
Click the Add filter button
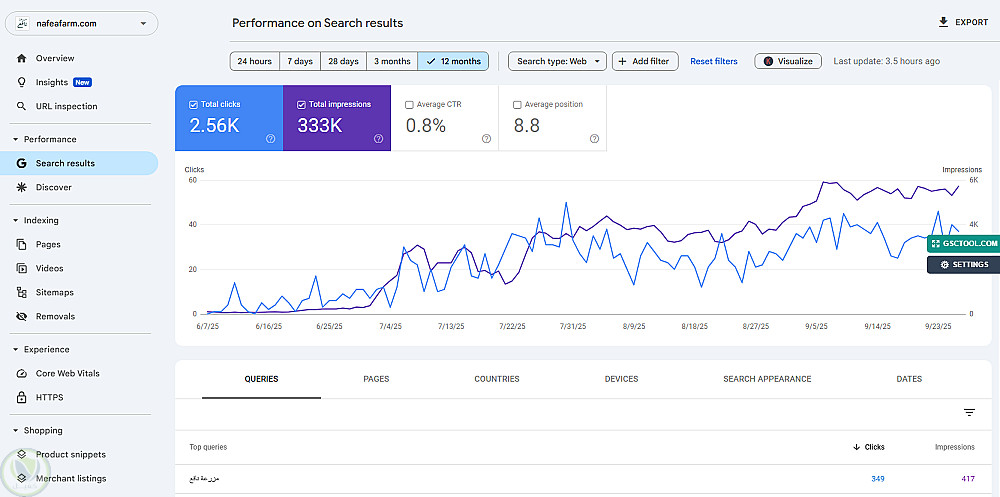tap(645, 61)
